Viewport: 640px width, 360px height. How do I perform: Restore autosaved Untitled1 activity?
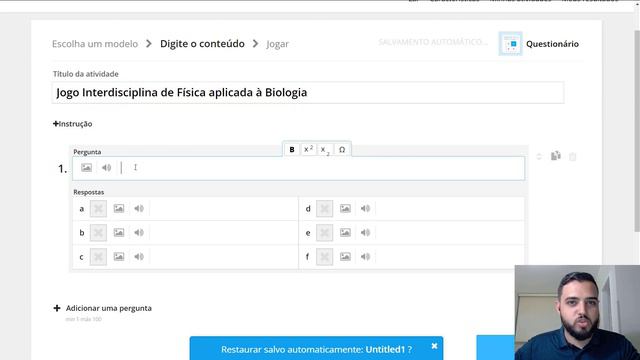tap(316, 349)
